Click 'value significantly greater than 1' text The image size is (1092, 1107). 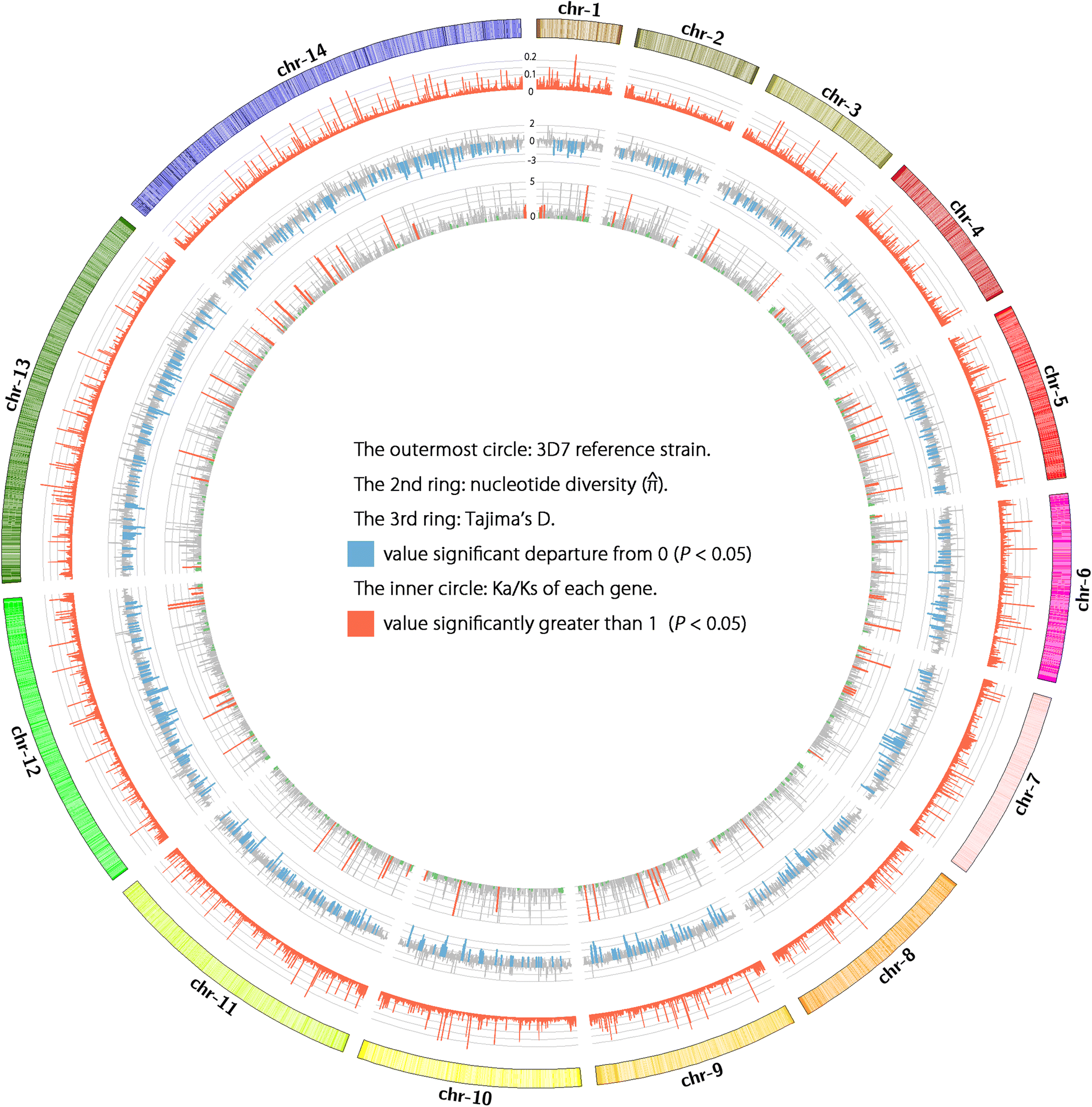[x=565, y=623]
